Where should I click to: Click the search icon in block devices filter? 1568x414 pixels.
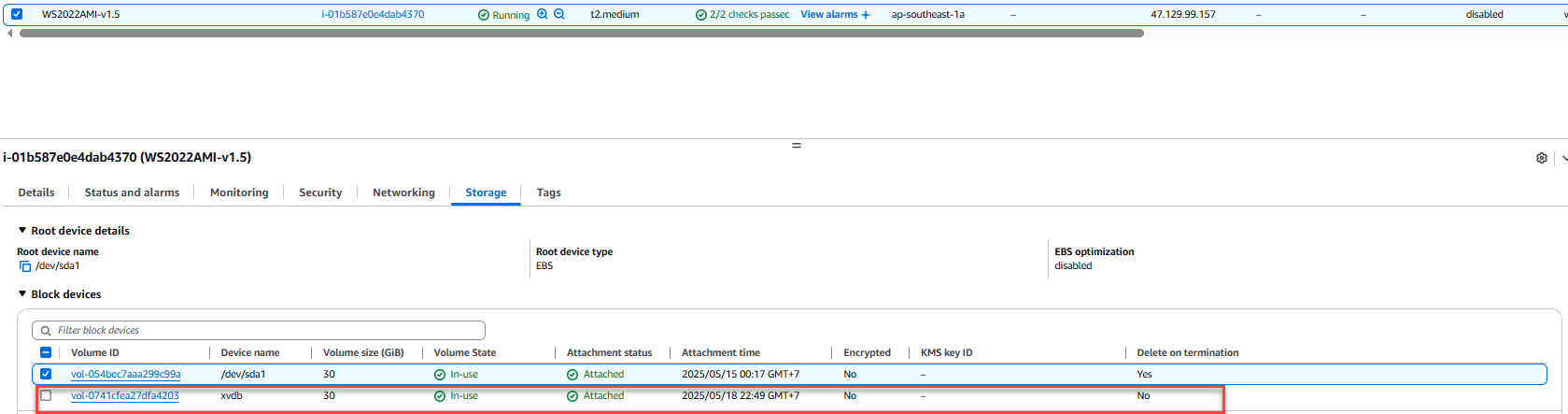click(x=45, y=330)
